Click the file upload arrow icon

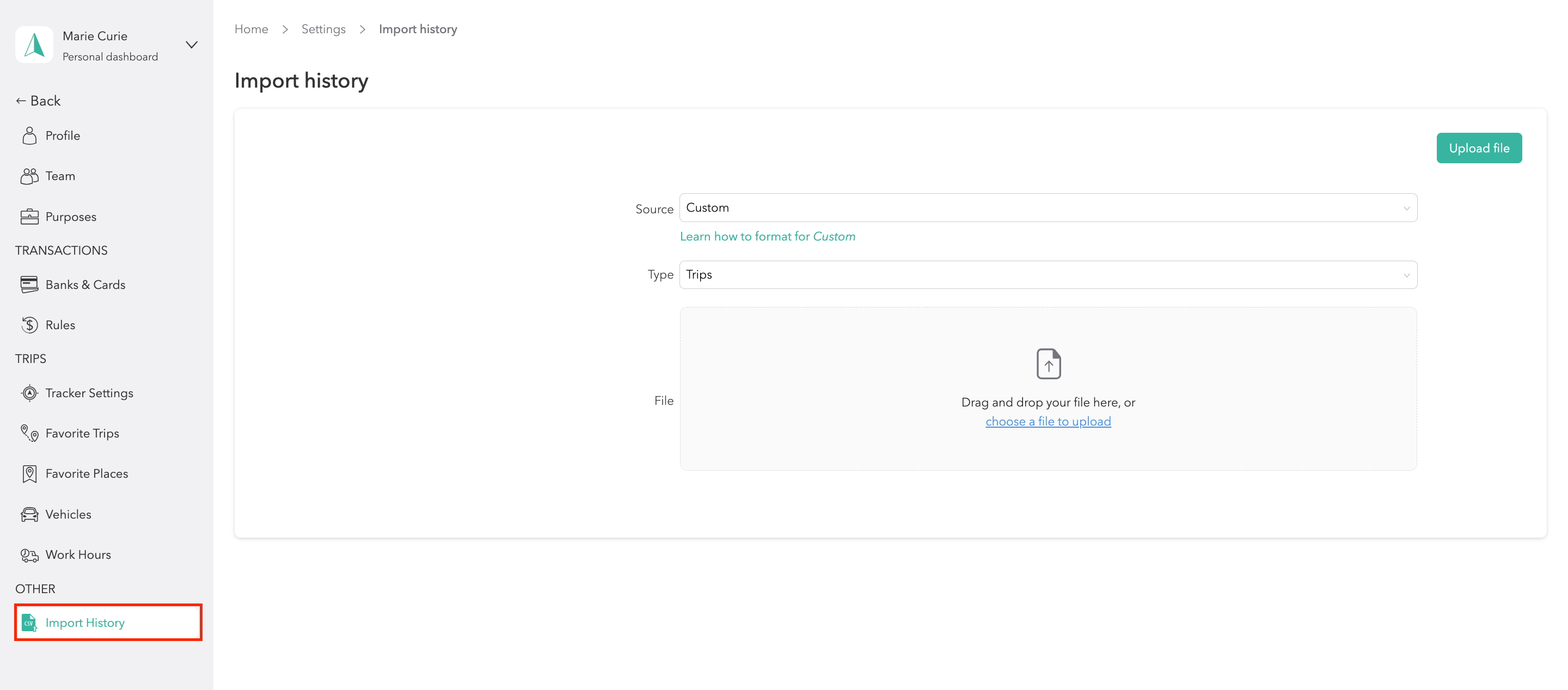[1048, 364]
